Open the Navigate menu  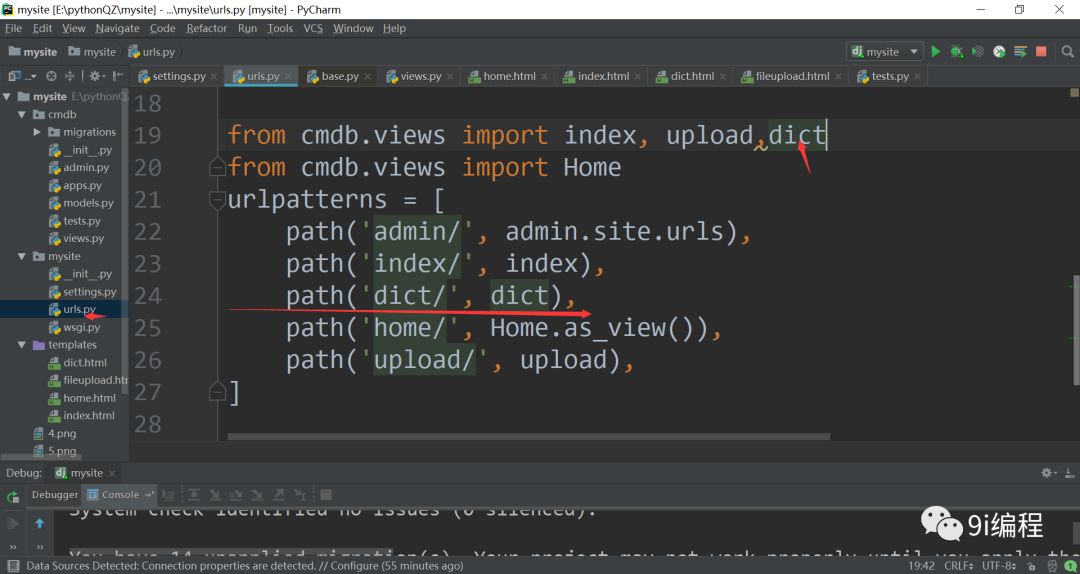[117, 28]
